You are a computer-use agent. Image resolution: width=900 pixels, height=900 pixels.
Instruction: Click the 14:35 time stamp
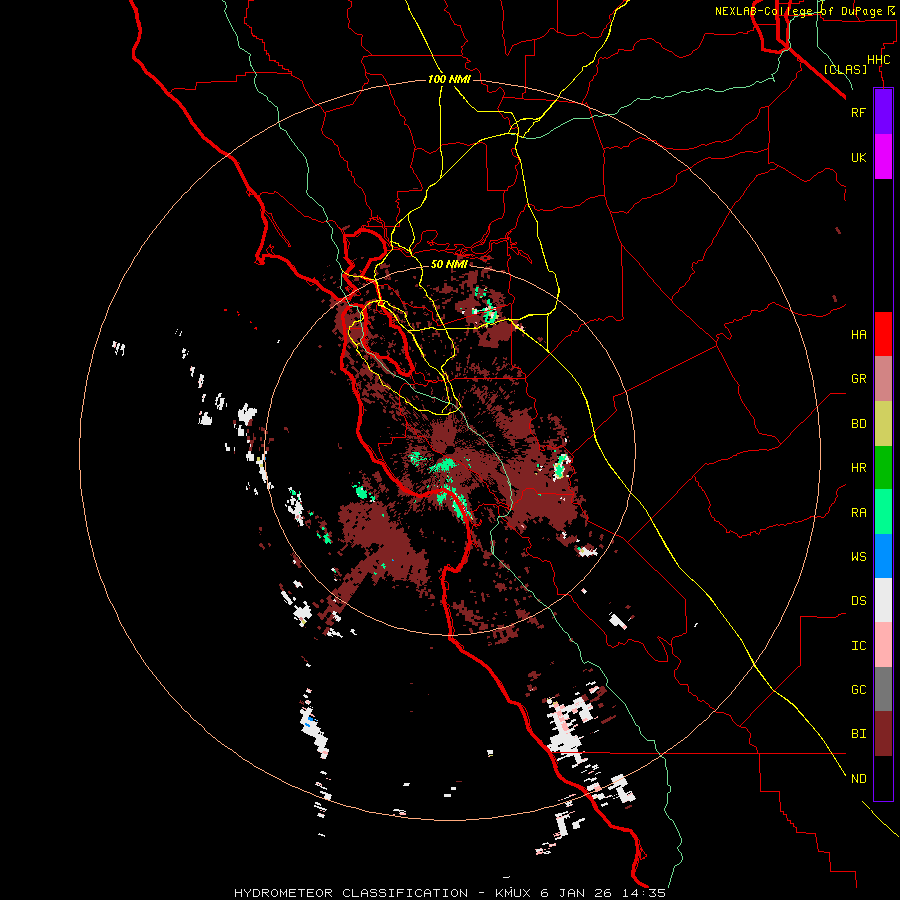(x=643, y=893)
